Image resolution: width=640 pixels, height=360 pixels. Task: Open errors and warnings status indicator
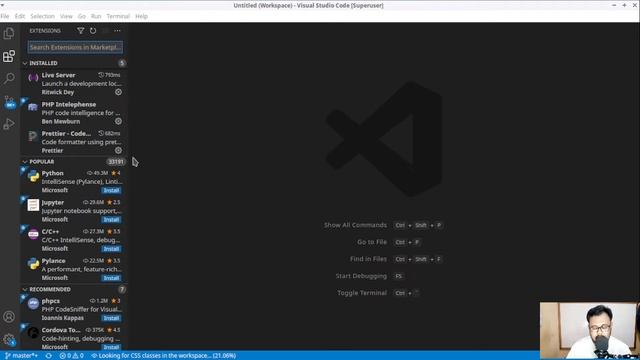[x=71, y=356]
